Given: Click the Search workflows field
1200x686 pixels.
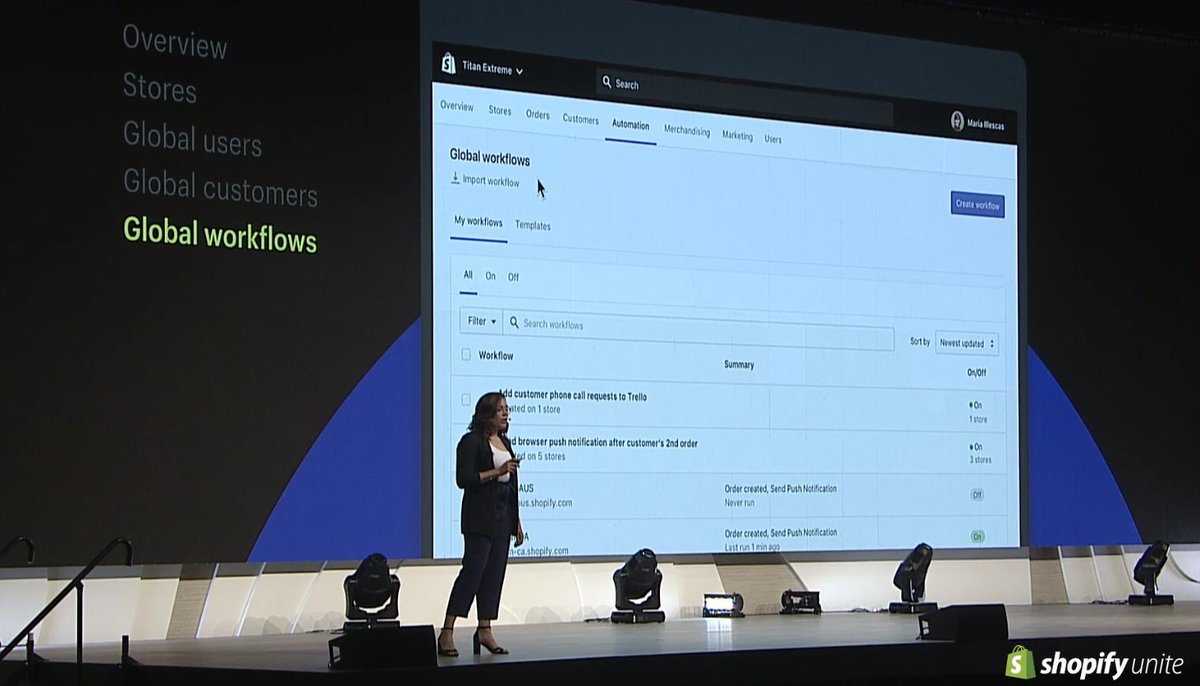Looking at the screenshot, I should pyautogui.click(x=699, y=330).
